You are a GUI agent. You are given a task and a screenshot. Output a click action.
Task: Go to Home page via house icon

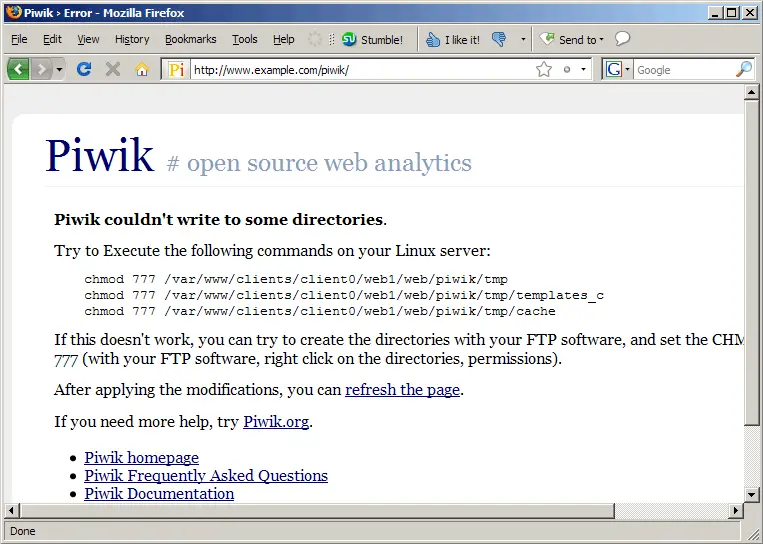142,70
